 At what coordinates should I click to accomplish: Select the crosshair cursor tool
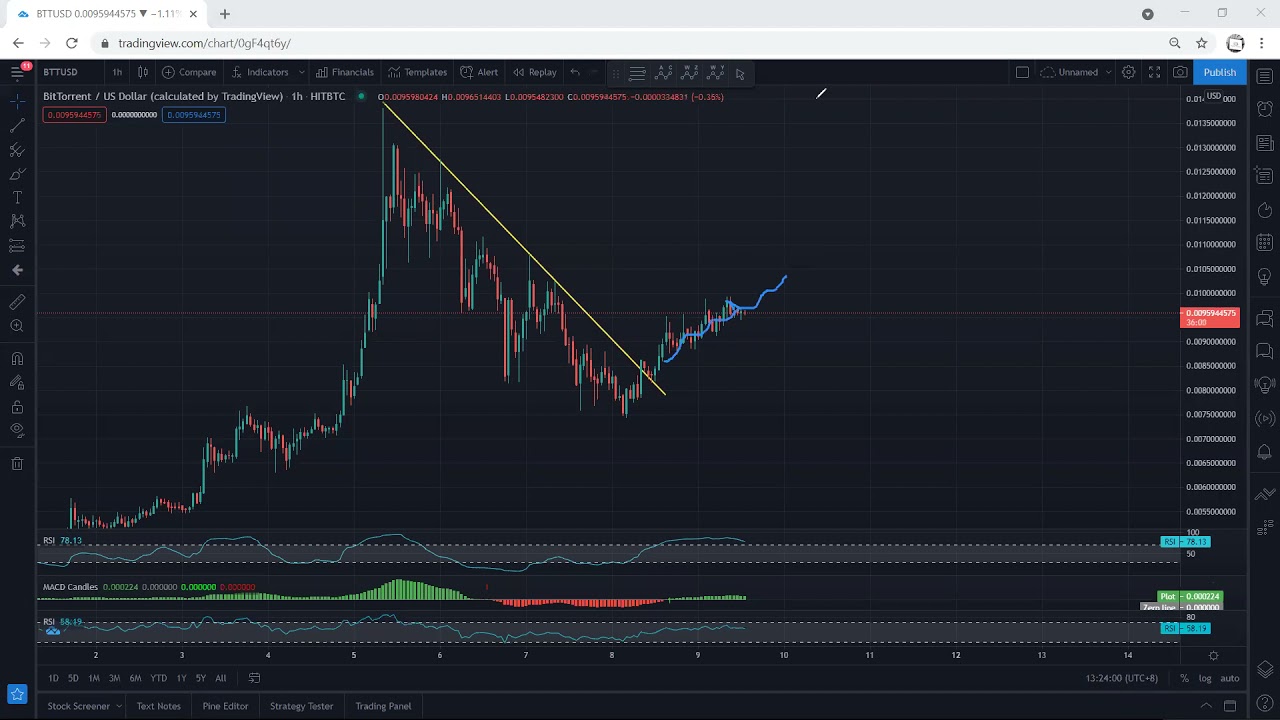[17, 100]
